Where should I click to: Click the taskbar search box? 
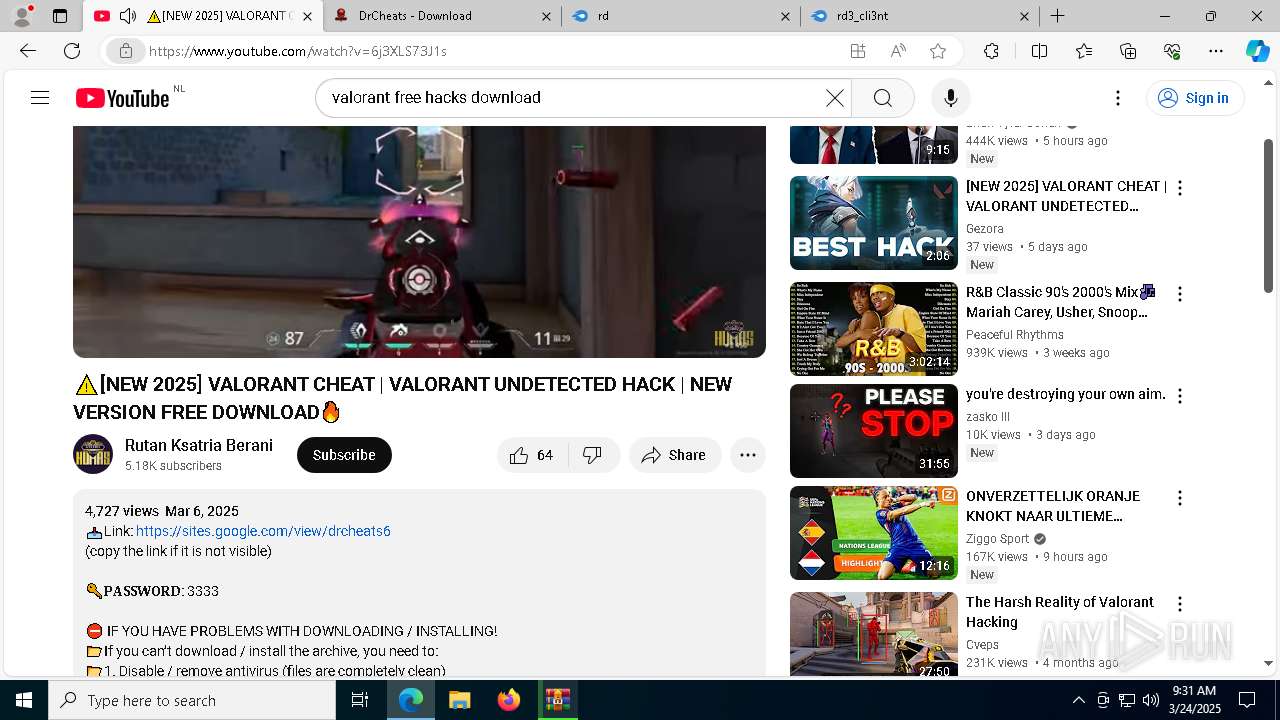coord(192,700)
